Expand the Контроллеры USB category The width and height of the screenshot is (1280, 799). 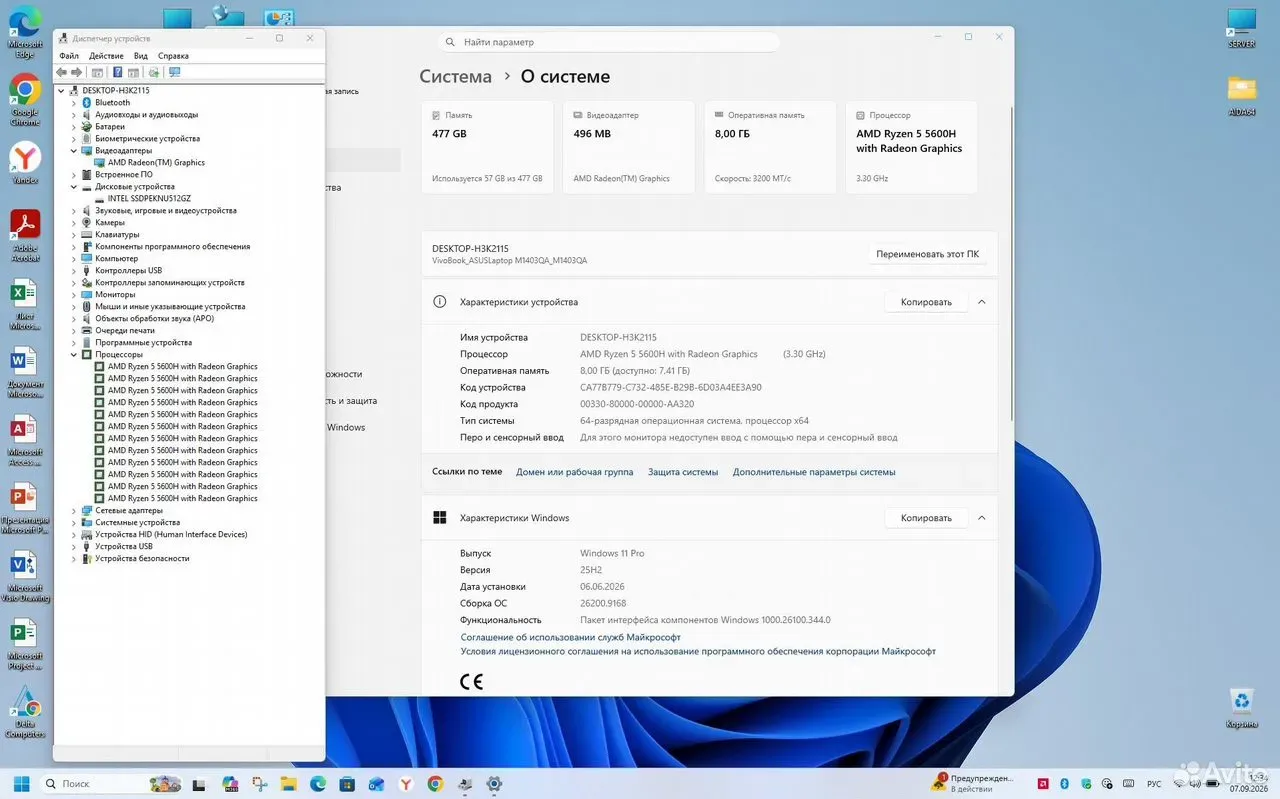[x=73, y=270]
